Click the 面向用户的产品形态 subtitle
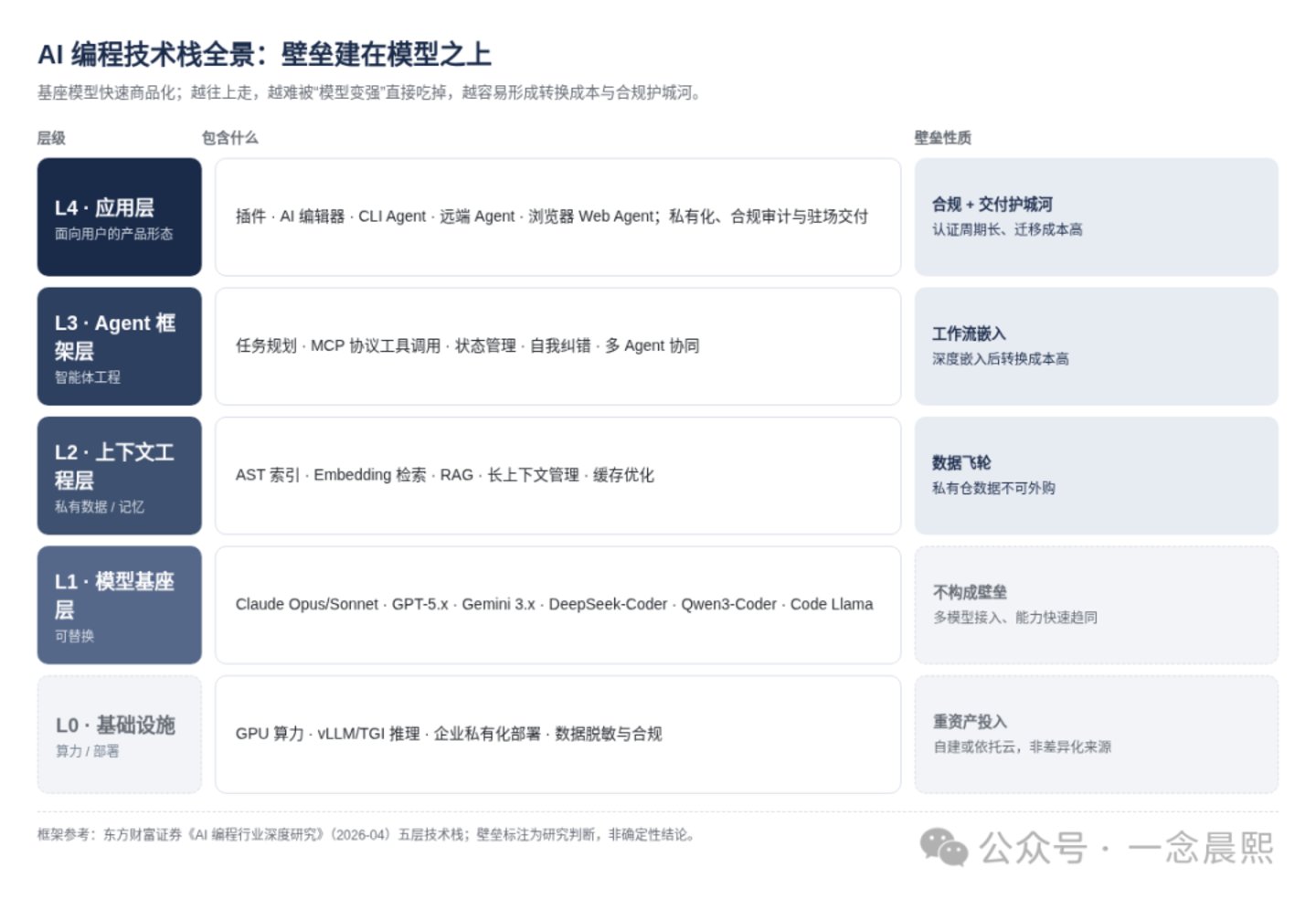This screenshot has height=900, width=1316. (113, 234)
